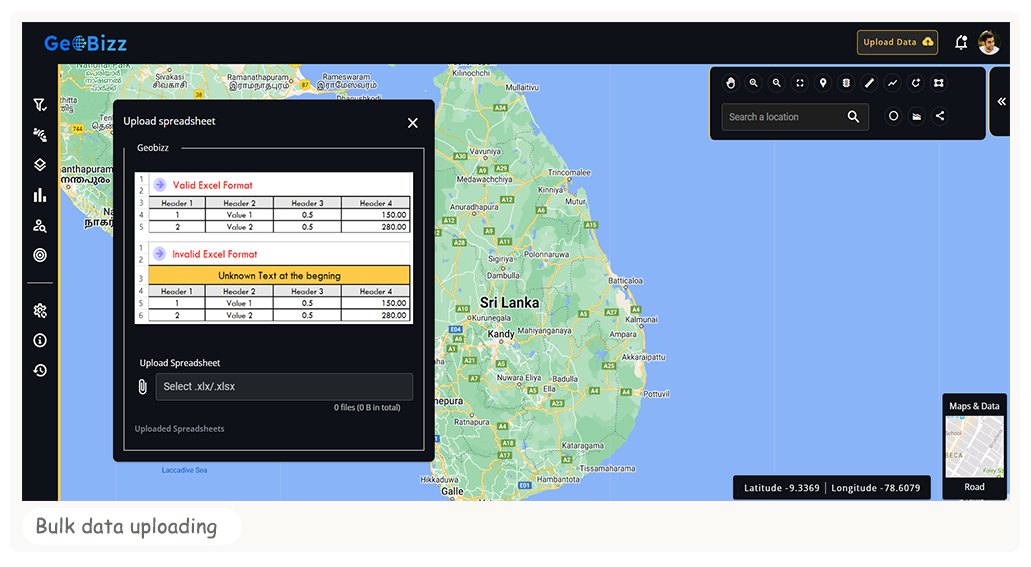Activate the fullscreen extent tool
The width and height of the screenshot is (1031, 567).
tap(800, 83)
